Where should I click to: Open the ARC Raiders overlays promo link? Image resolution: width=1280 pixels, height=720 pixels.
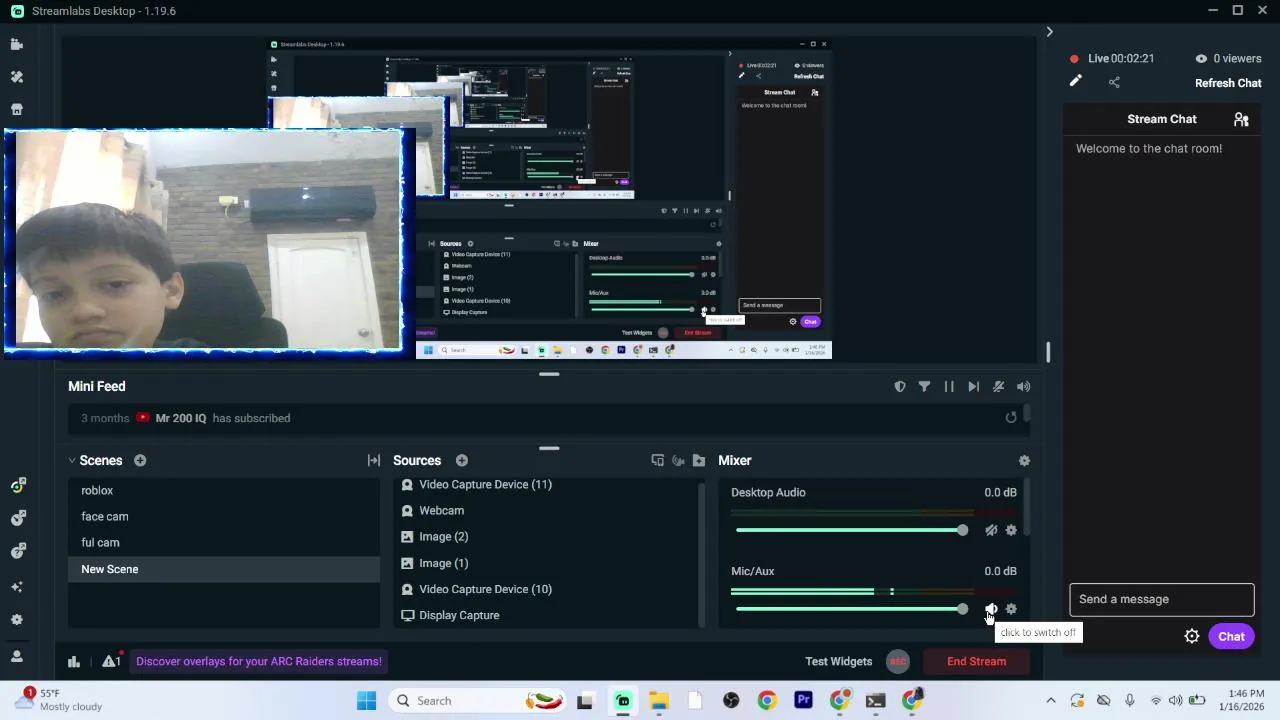tap(259, 661)
